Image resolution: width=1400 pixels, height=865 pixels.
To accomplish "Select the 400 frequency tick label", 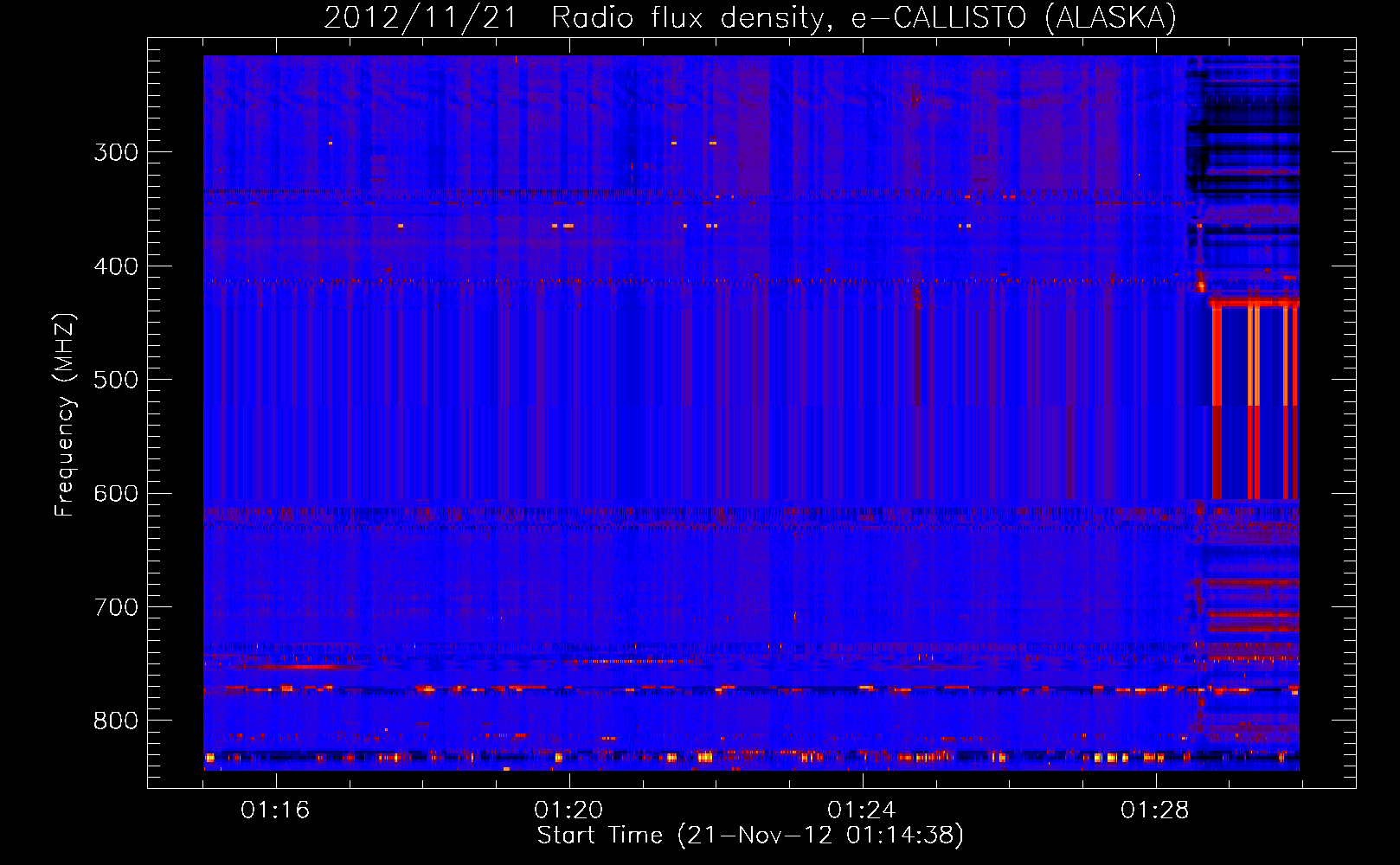I will [x=116, y=266].
